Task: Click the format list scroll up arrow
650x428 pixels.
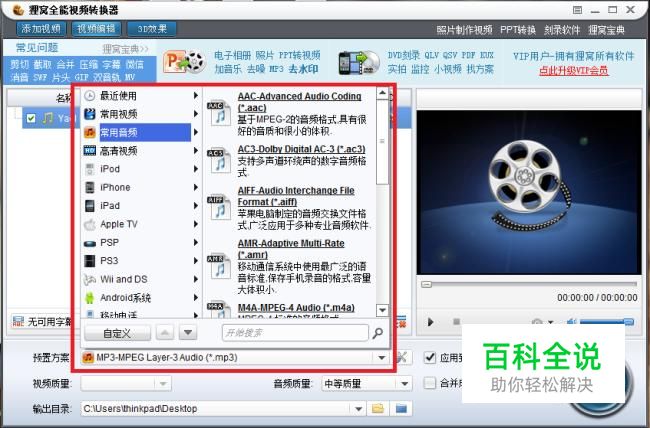Action: [382, 93]
